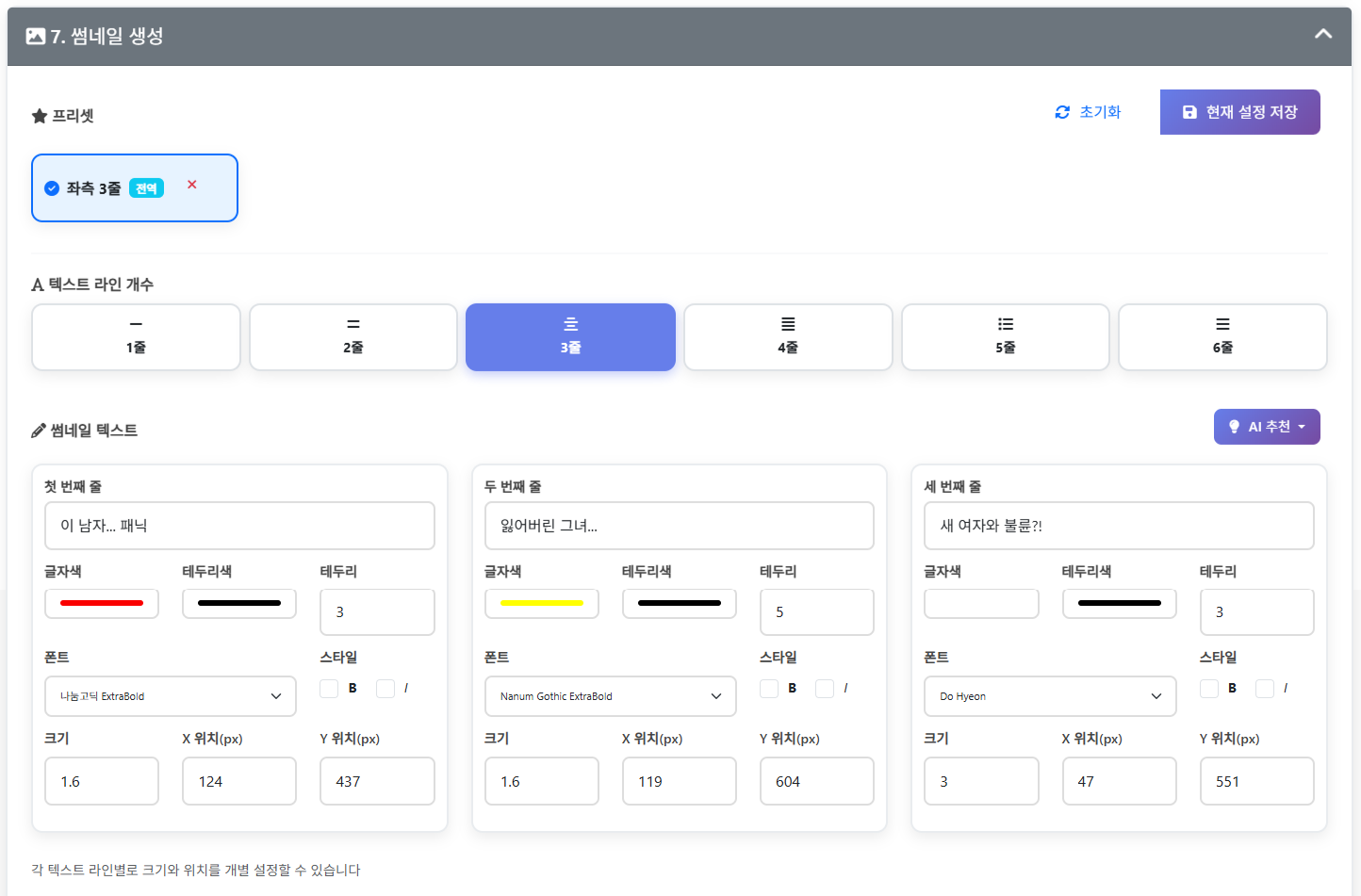Enable italic for the first line
Viewport: 1361px width, 896px height.
[385, 689]
